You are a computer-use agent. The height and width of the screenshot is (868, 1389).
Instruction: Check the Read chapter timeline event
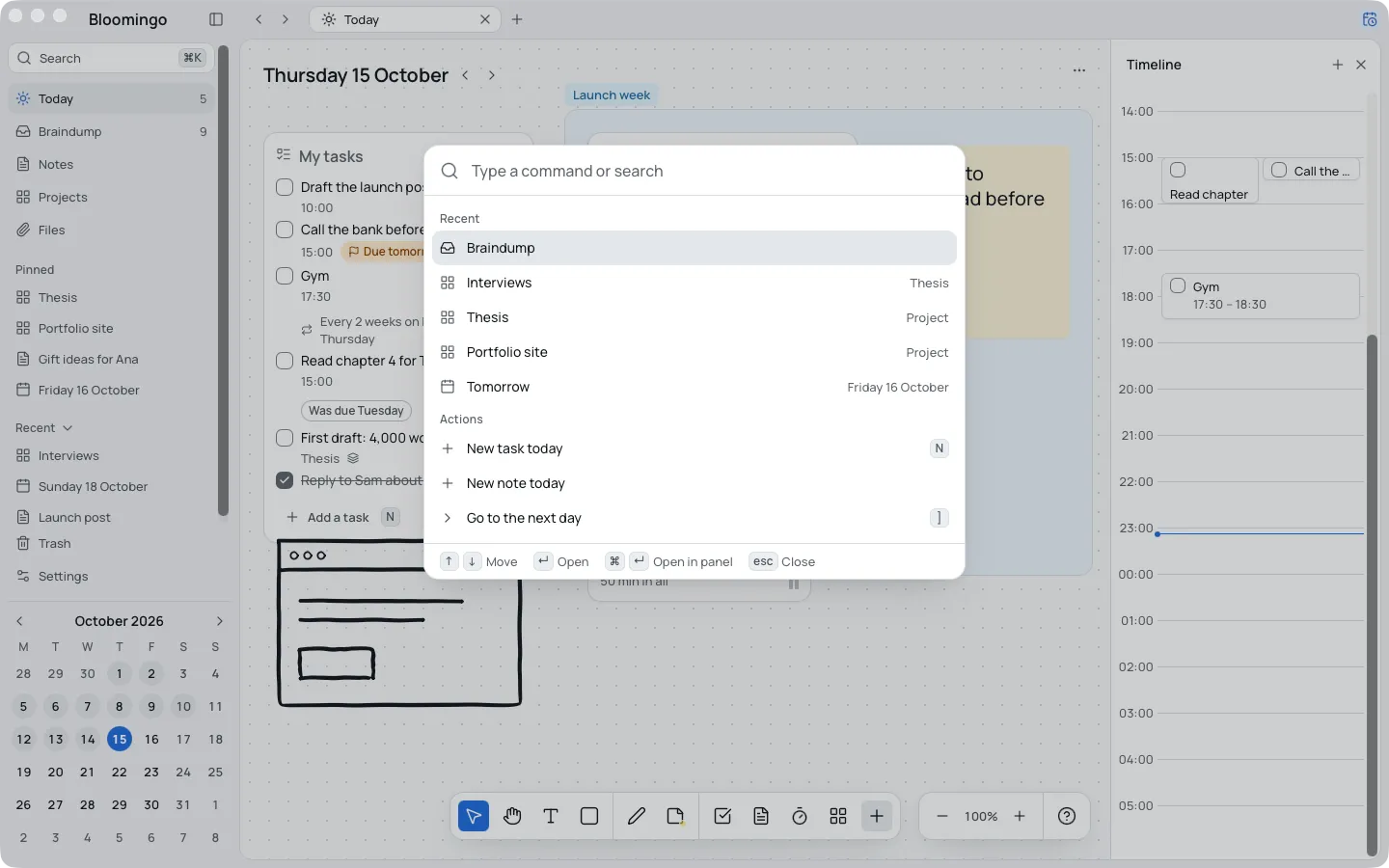[1178, 170]
